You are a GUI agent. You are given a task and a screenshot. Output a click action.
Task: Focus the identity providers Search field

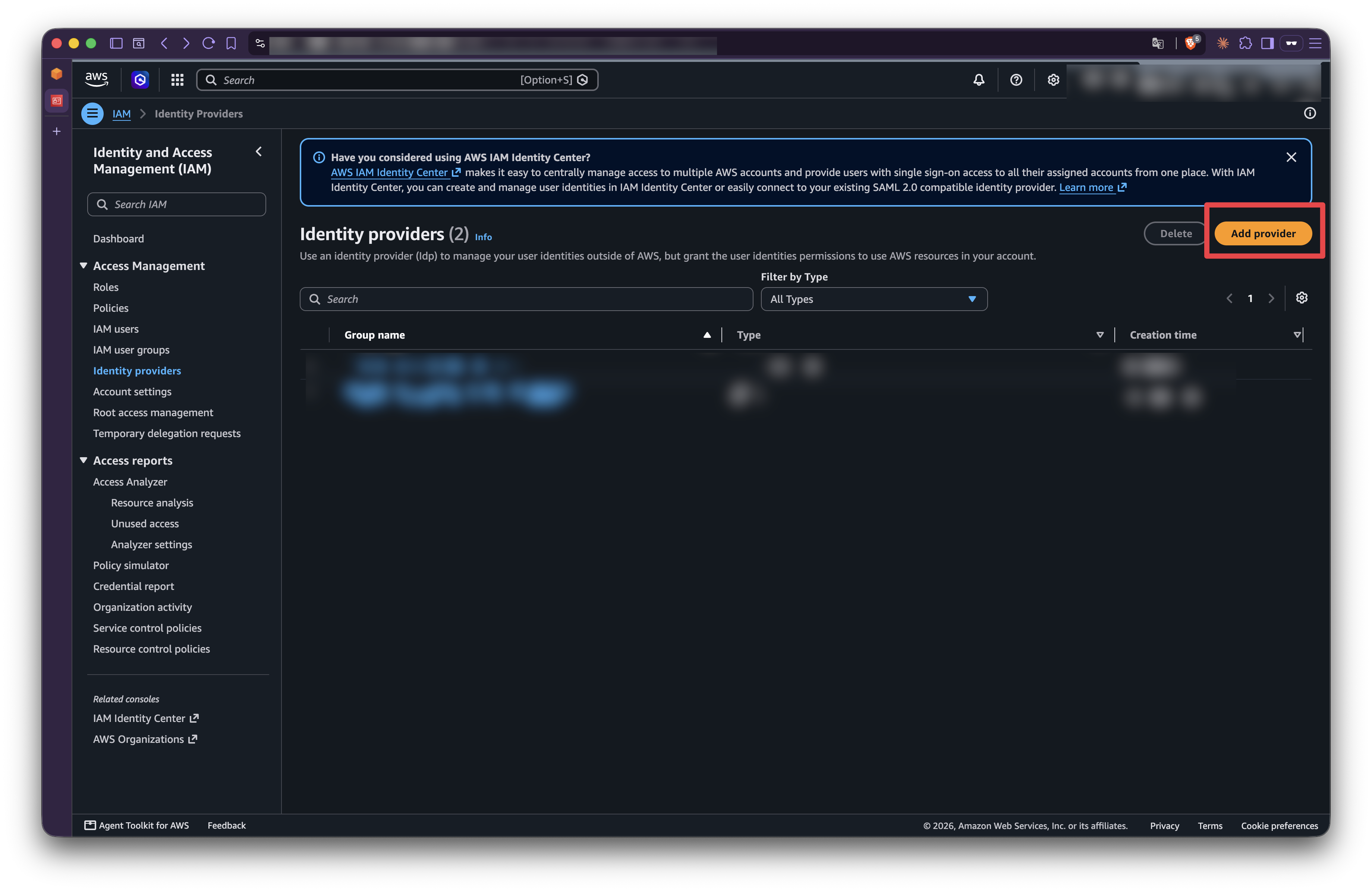pyautogui.click(x=526, y=299)
